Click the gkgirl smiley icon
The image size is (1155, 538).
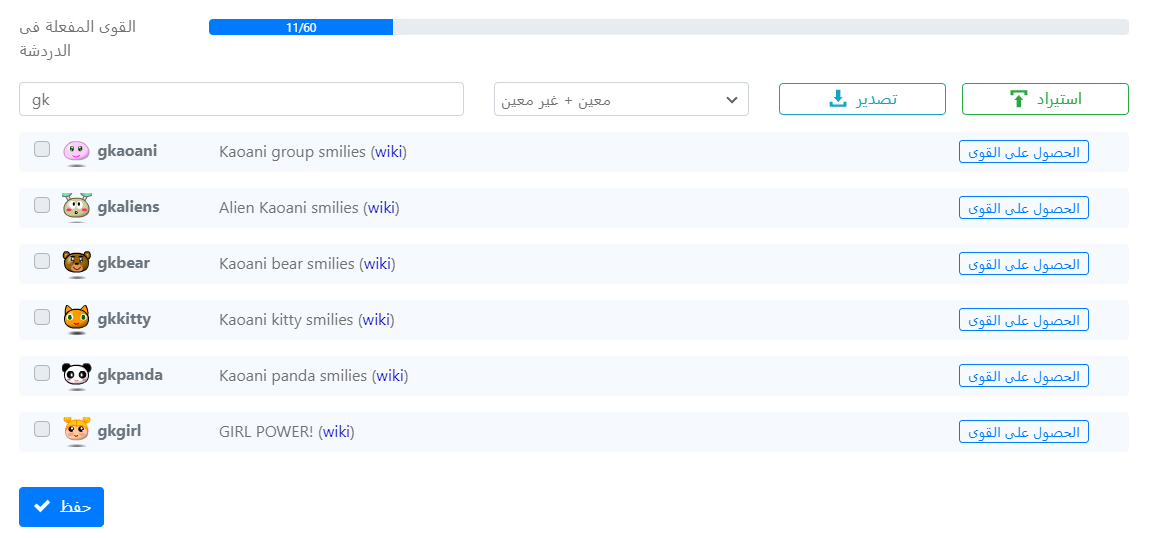pyautogui.click(x=76, y=431)
